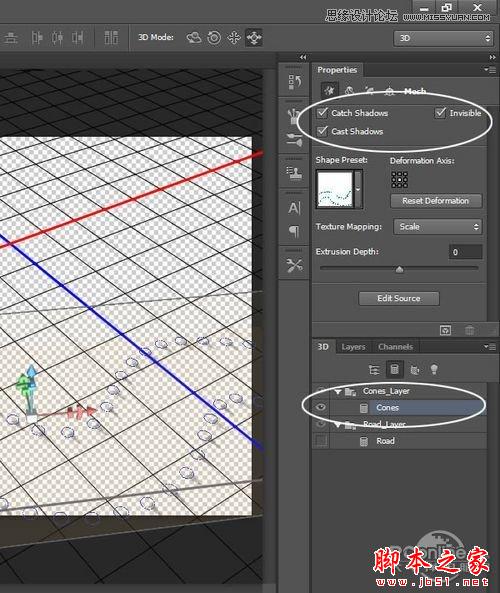Click Distribute right edges icon in options bar

point(78,38)
